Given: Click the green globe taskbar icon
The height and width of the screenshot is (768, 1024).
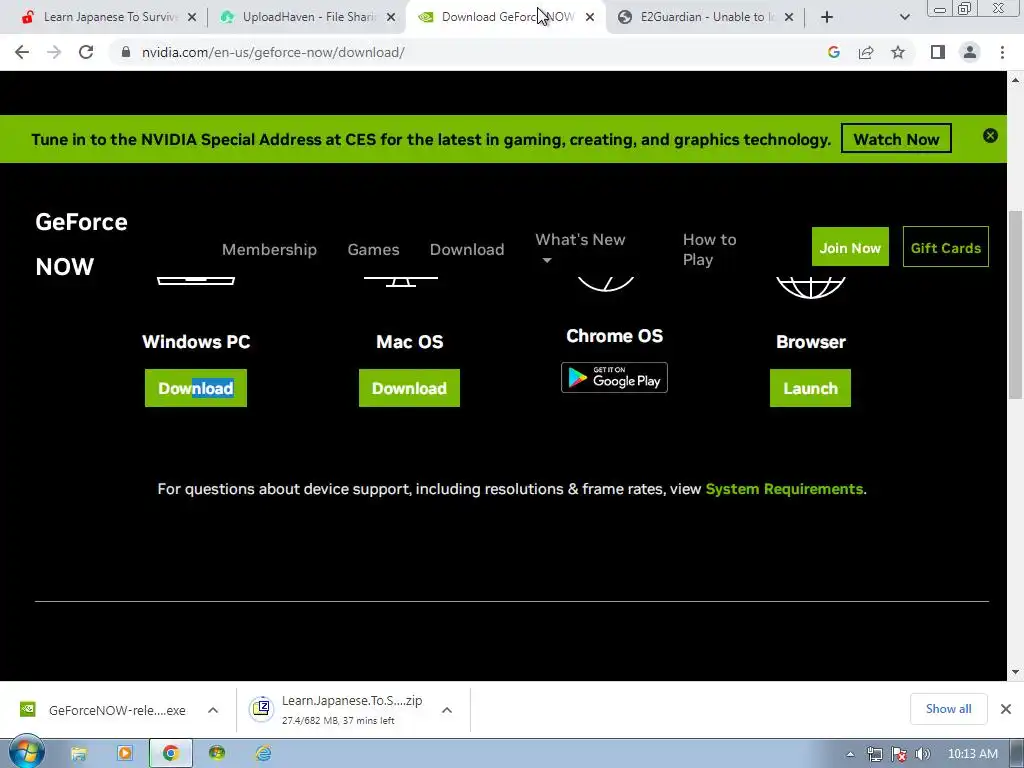Looking at the screenshot, I should pyautogui.click(x=217, y=754).
